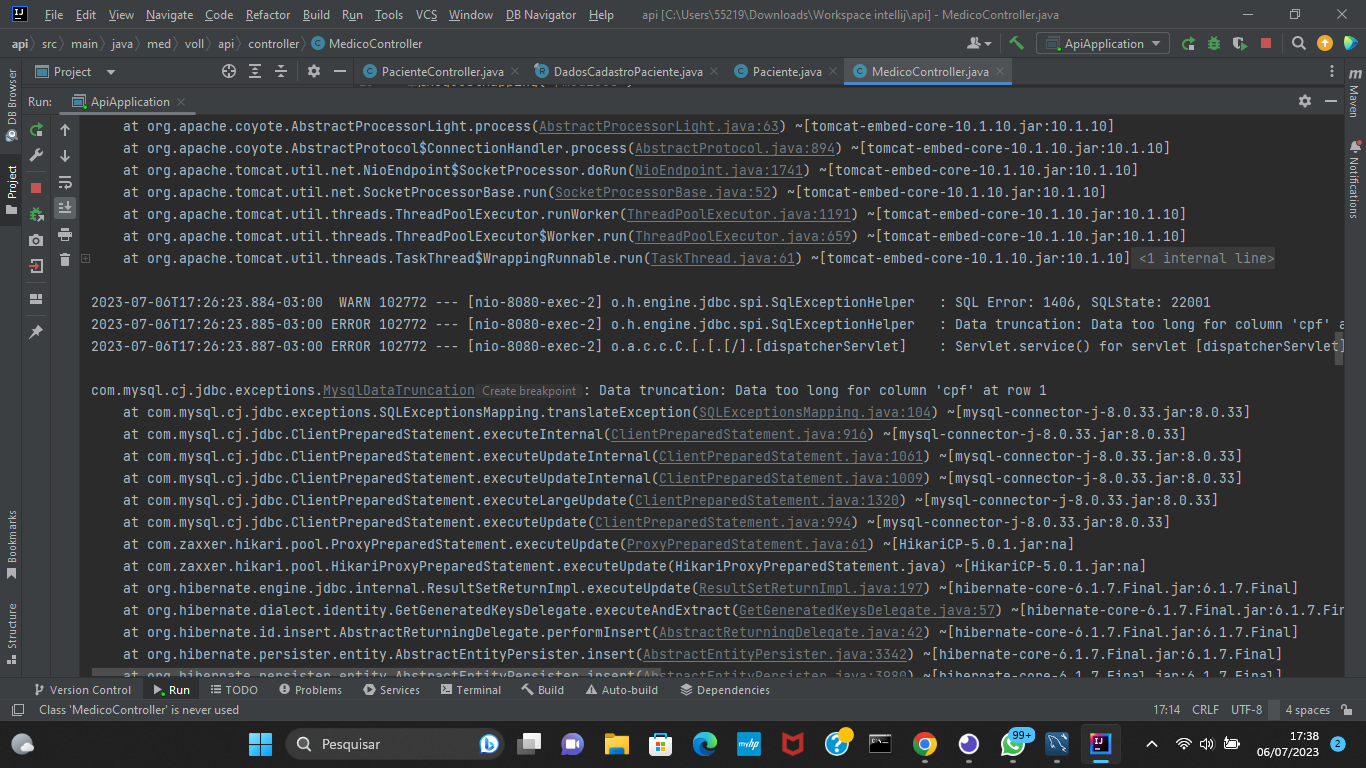The image size is (1366, 768).
Task: Close ApiApplication run tab
Action: (180, 102)
